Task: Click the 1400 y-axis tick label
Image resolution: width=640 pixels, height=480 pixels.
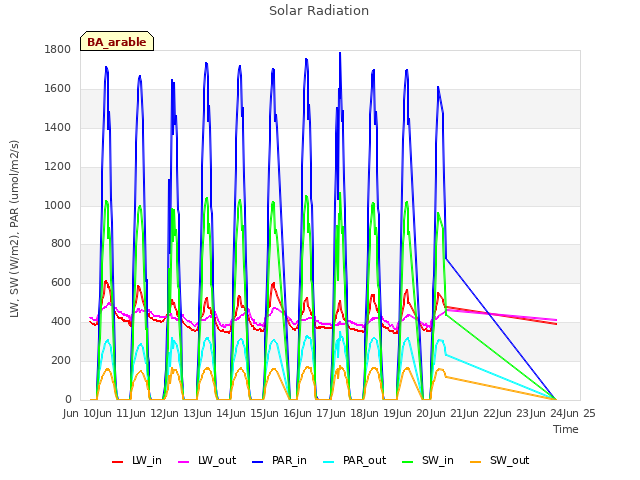Action: click(x=58, y=127)
